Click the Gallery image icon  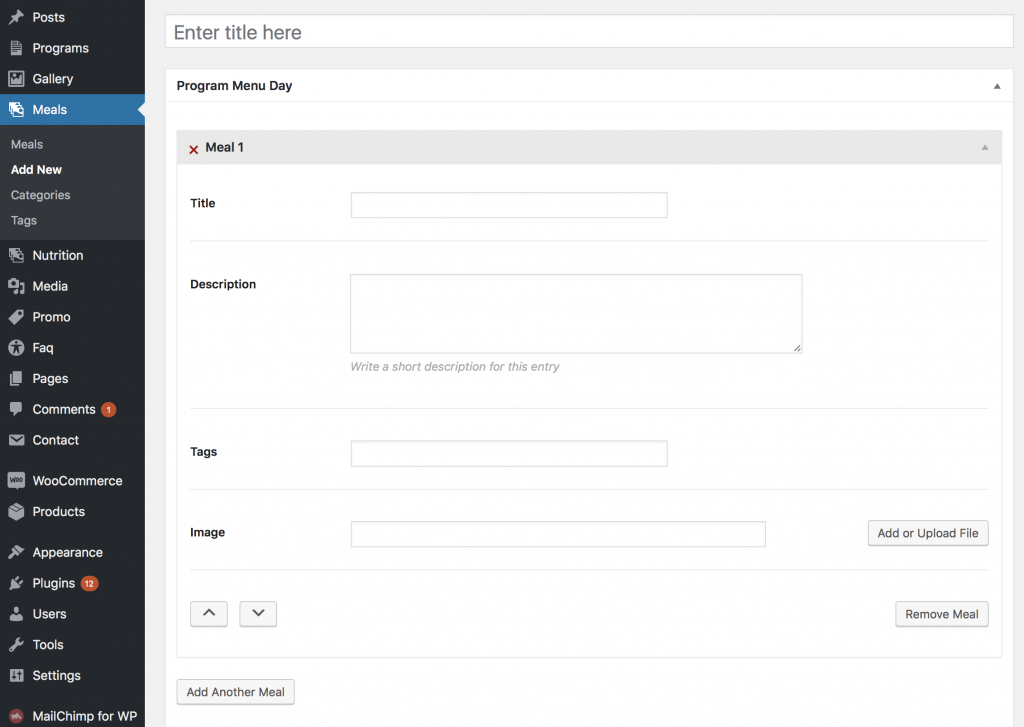(x=16, y=78)
